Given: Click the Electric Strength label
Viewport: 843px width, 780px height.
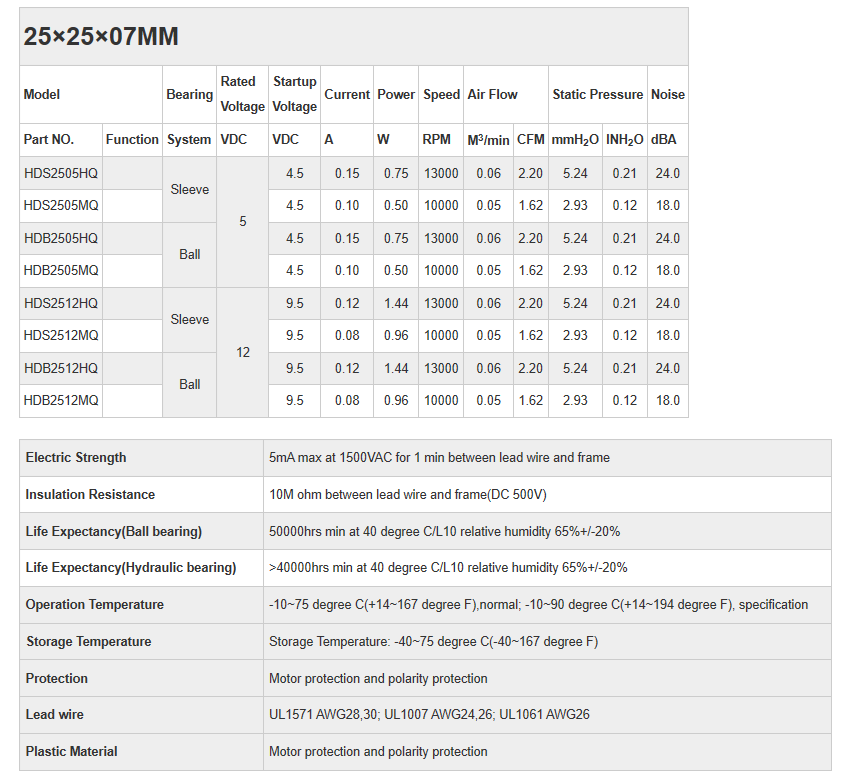Looking at the screenshot, I should pos(76,457).
